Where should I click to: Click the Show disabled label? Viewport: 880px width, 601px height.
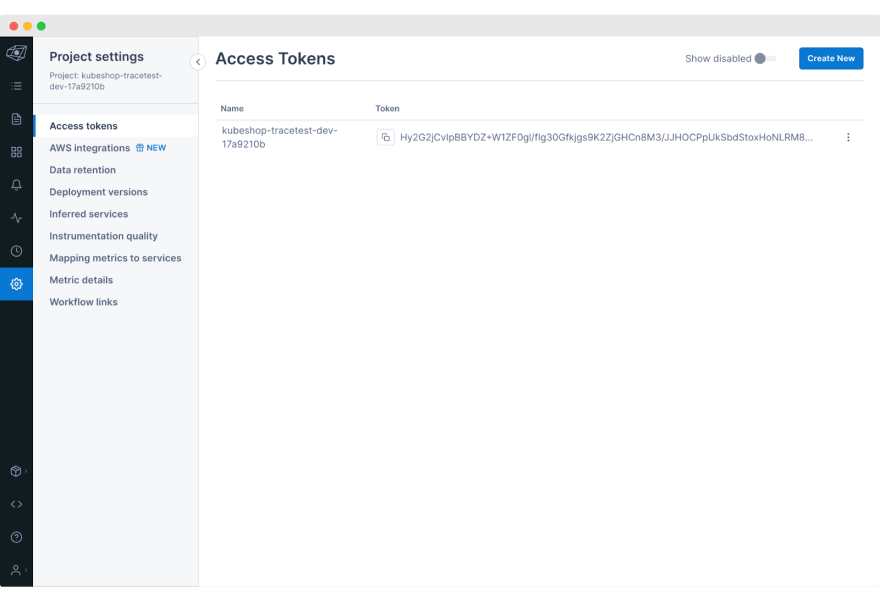(x=718, y=58)
